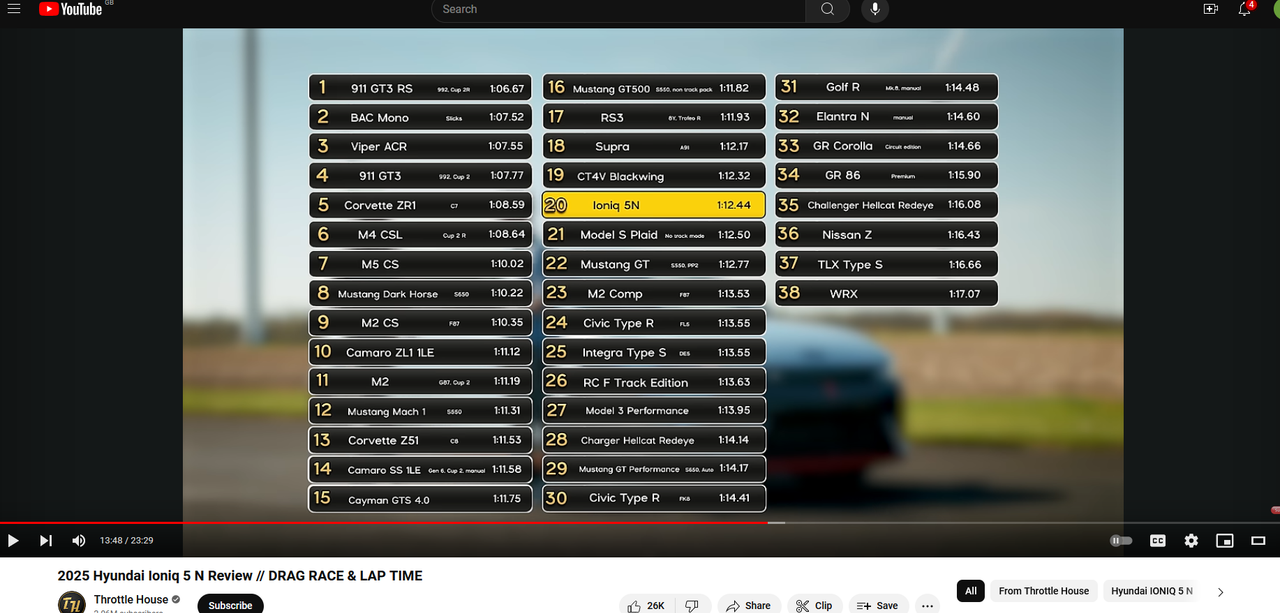Open the notifications bell

click(x=1245, y=9)
